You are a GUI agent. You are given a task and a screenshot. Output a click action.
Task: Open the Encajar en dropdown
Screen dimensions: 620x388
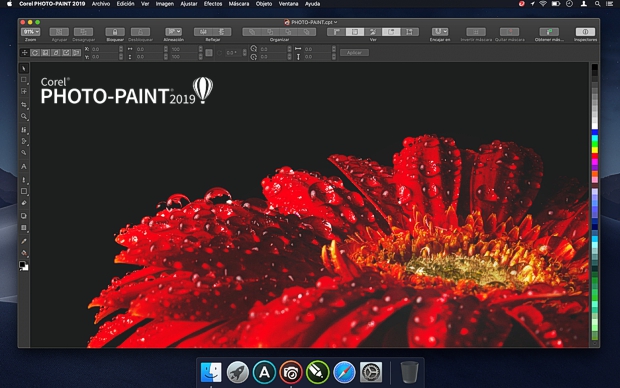pyautogui.click(x=440, y=32)
